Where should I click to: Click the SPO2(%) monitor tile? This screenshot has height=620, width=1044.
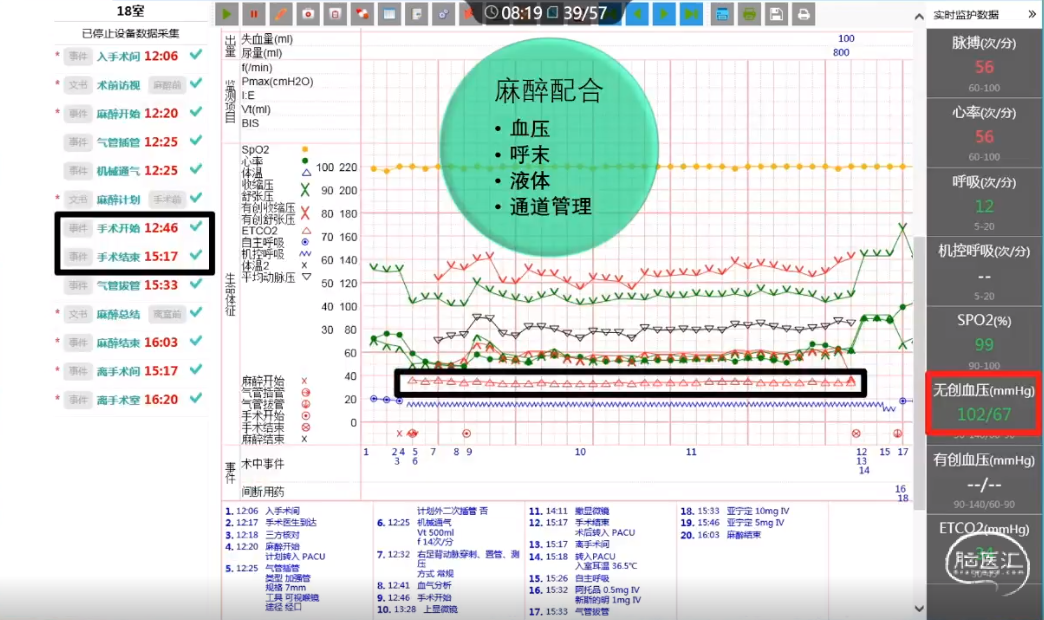point(984,340)
